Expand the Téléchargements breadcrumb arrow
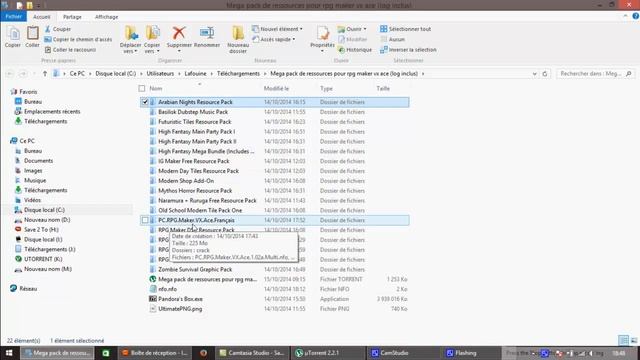 [x=265, y=73]
